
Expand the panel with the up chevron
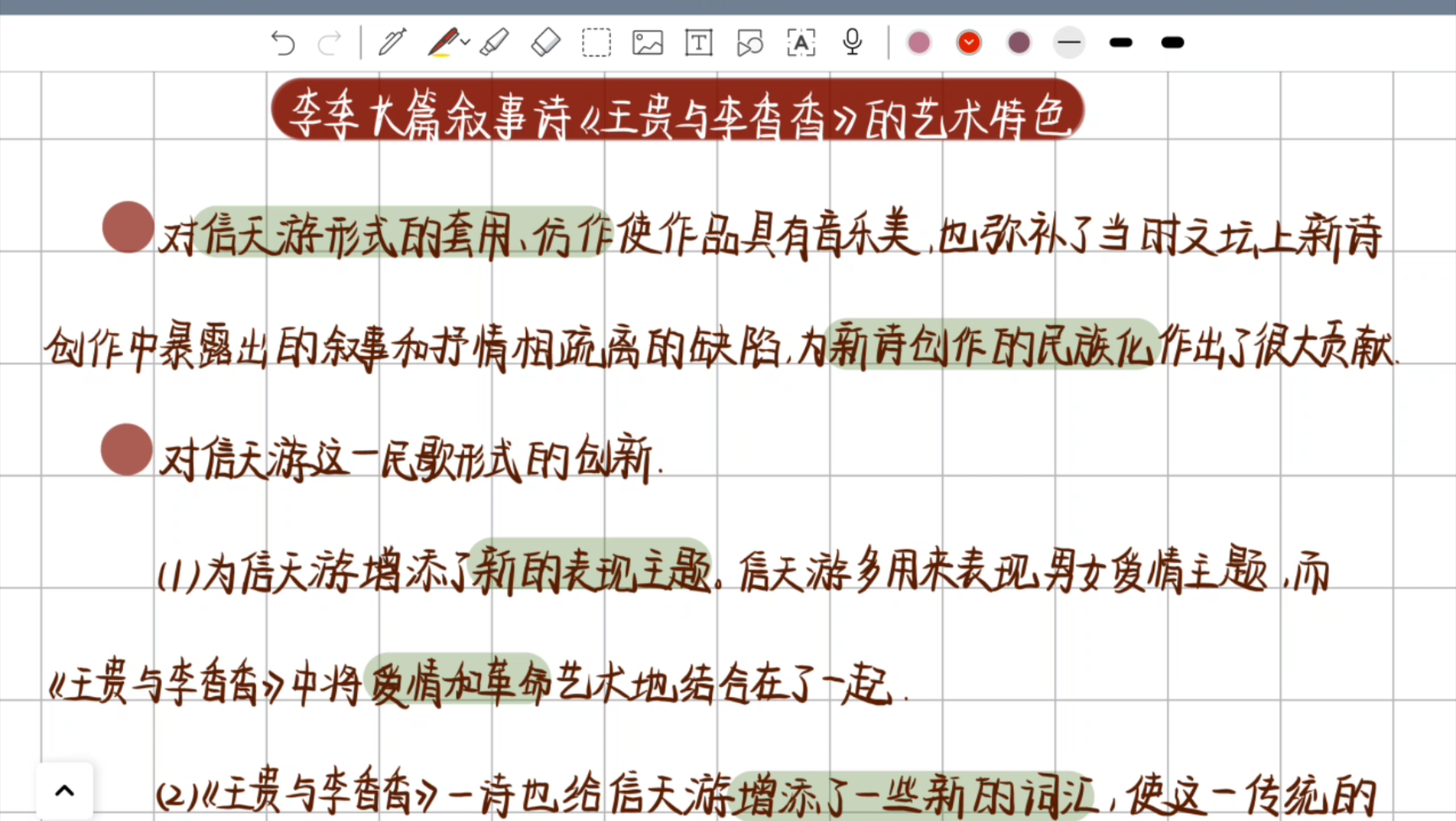pos(65,791)
